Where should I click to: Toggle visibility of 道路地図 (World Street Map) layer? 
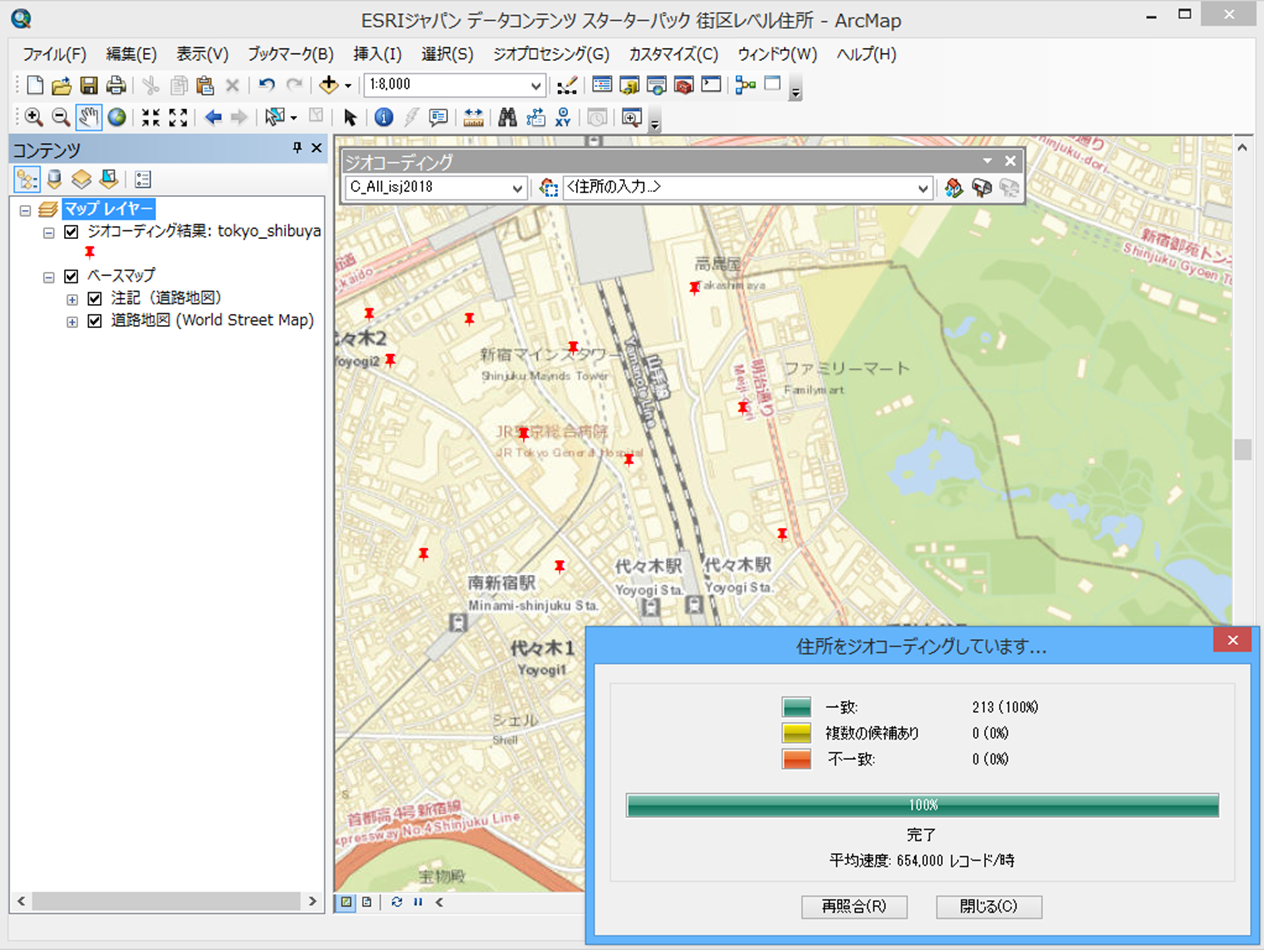pyautogui.click(x=95, y=321)
